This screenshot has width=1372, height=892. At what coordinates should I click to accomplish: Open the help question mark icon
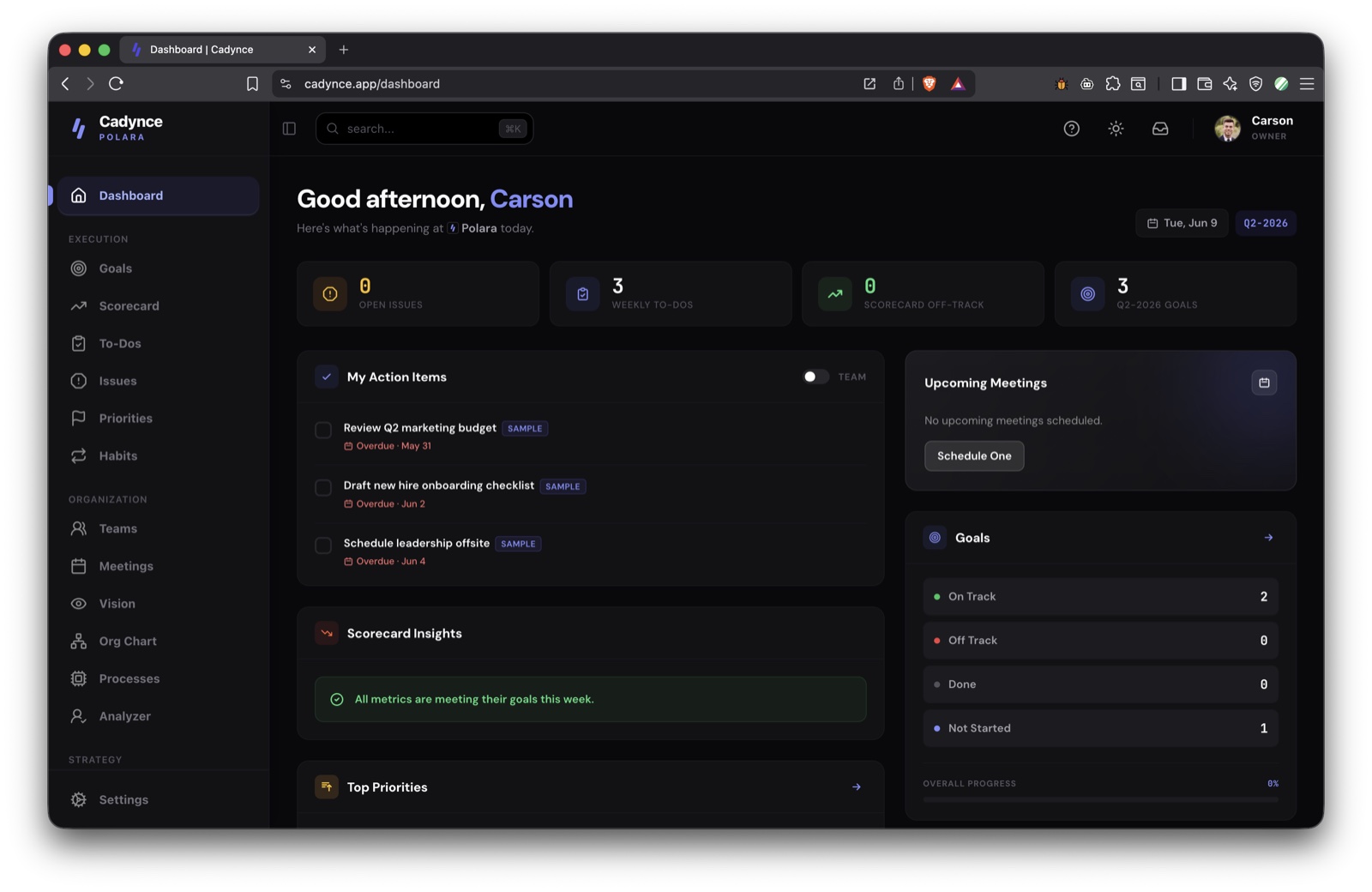tap(1071, 129)
